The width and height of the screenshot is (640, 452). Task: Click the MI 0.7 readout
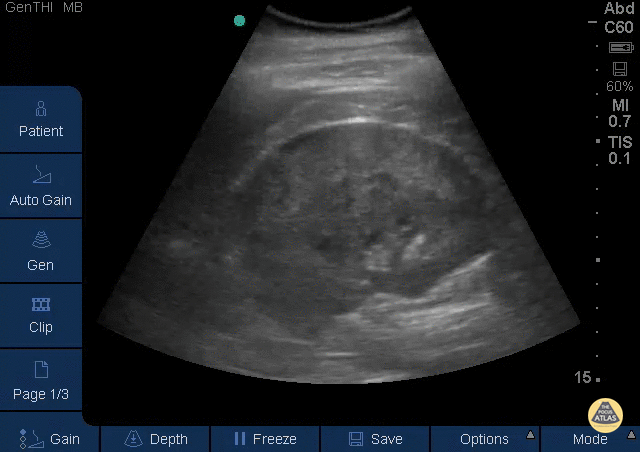pyautogui.click(x=620, y=113)
